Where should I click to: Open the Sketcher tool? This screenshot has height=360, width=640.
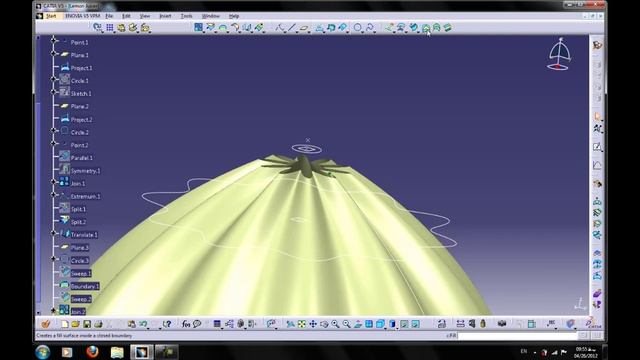point(597,147)
